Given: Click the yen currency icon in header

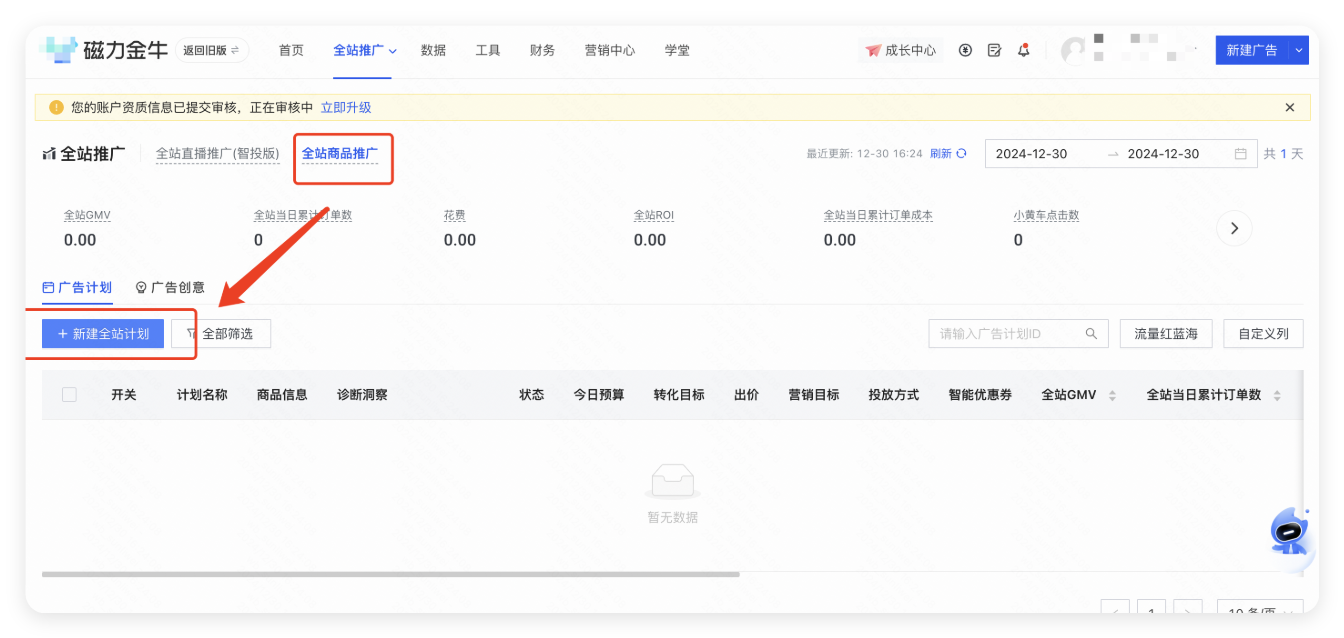Looking at the screenshot, I should coord(965,50).
